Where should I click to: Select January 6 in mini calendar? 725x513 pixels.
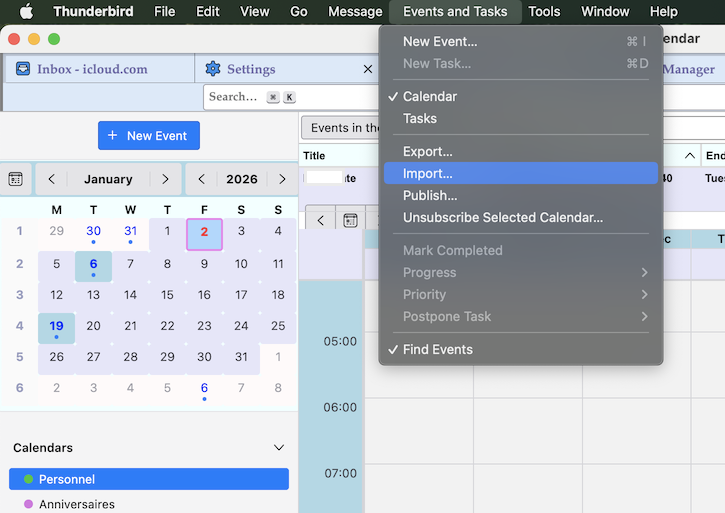pyautogui.click(x=93, y=266)
